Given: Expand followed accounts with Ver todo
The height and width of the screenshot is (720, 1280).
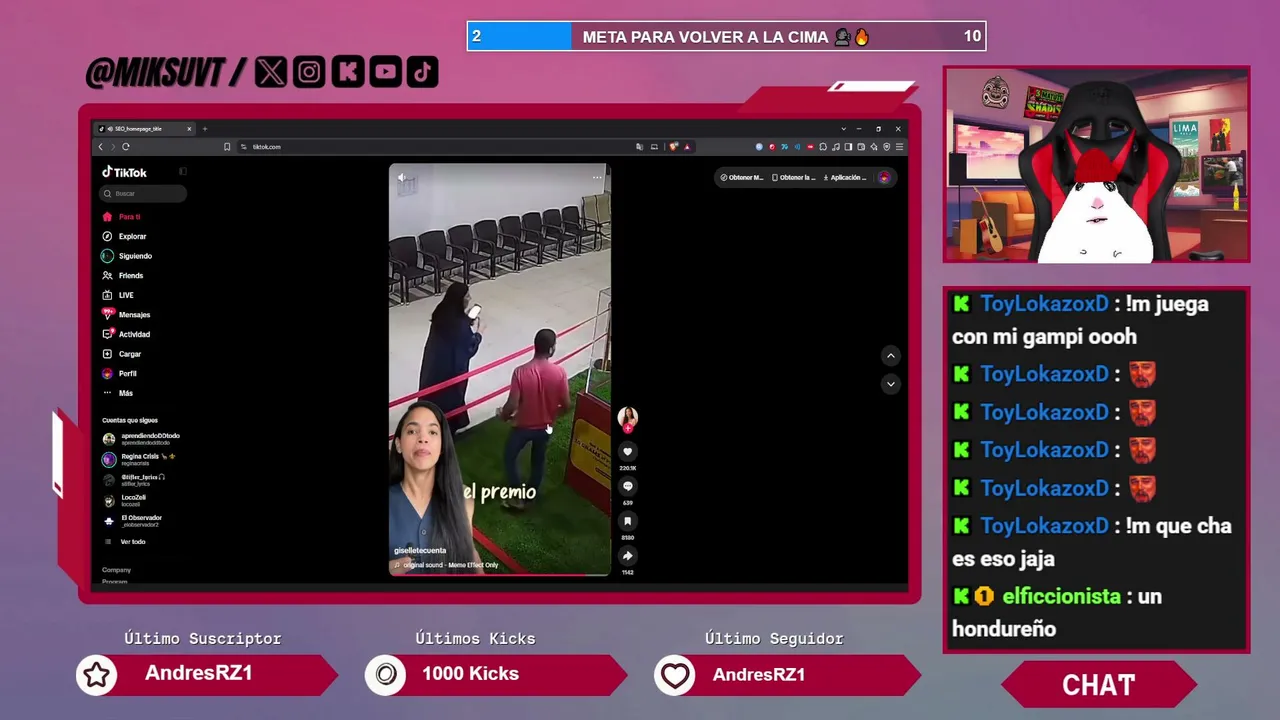Looking at the screenshot, I should click(126, 542).
